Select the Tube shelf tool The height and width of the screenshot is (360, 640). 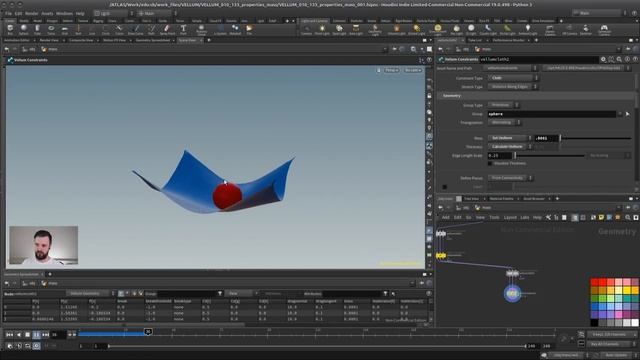37,29
